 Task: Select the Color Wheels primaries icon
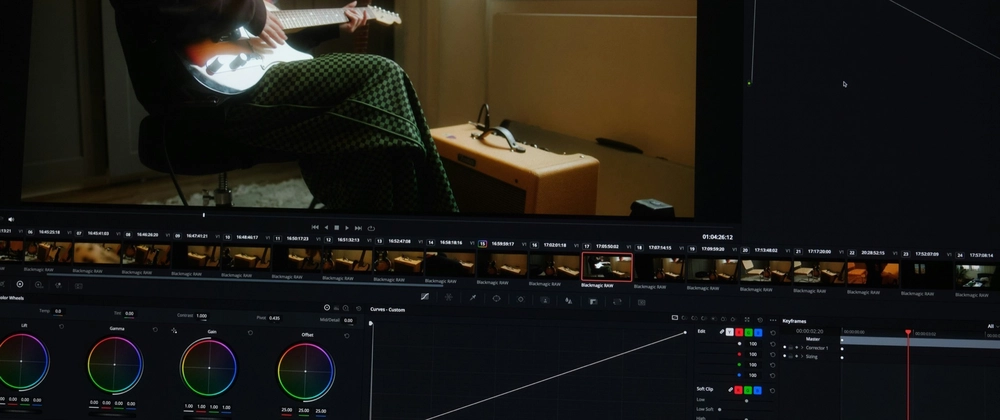pyautogui.click(x=20, y=284)
